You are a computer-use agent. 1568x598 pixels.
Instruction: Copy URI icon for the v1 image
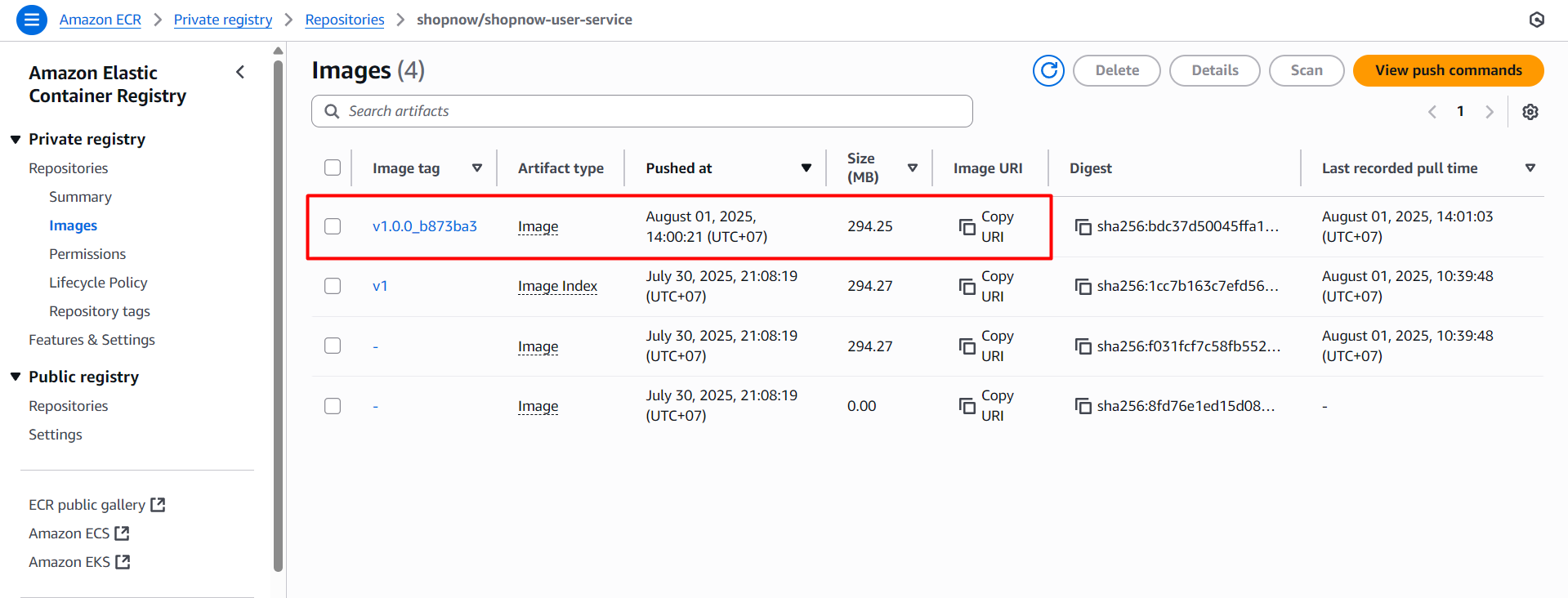967,287
